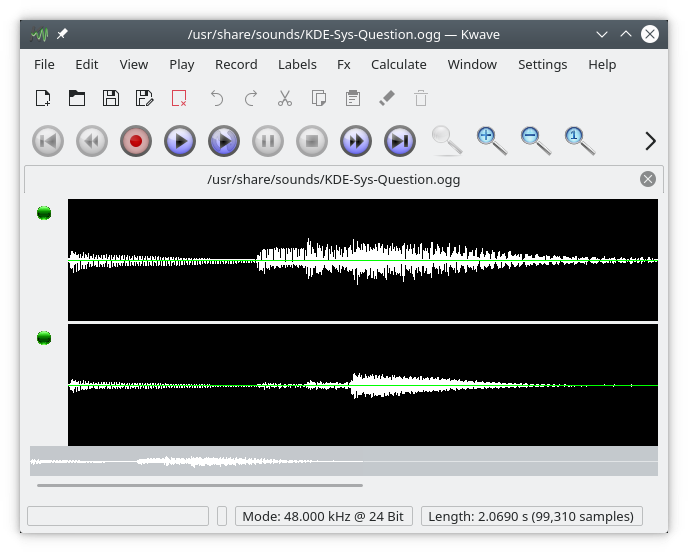Click the scissors Cut icon
This screenshot has width=688, height=553.
[x=285, y=98]
